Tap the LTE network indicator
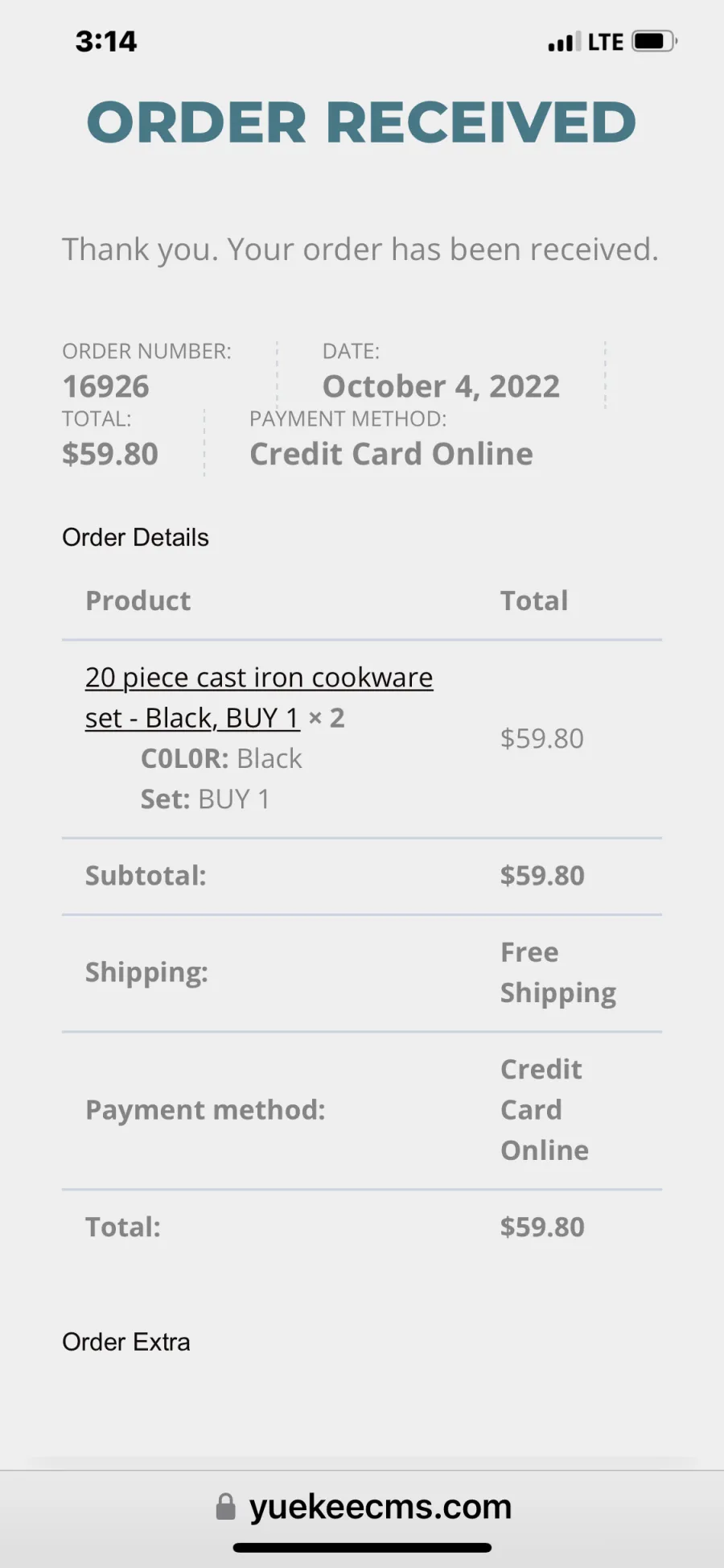The width and height of the screenshot is (724, 1568). point(606,42)
